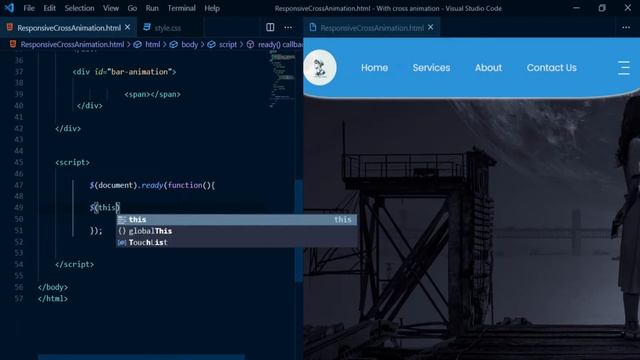Click the code minimap in the editor
This screenshot has width=640, height=360.
pos(282,80)
